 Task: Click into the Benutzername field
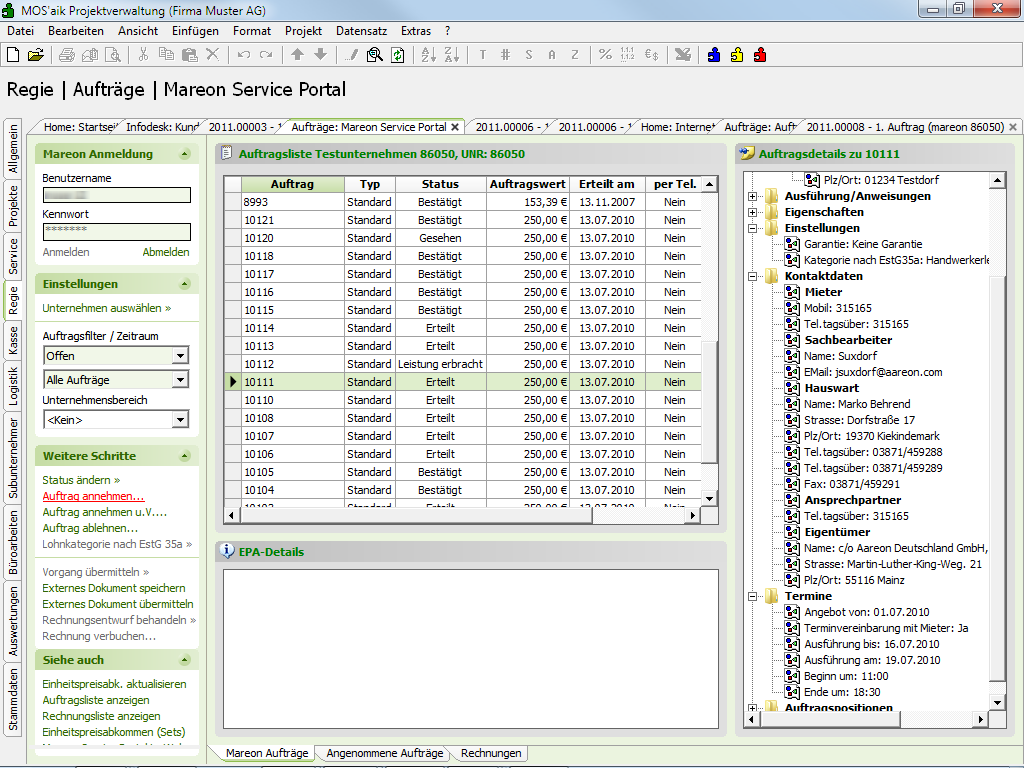(117, 195)
